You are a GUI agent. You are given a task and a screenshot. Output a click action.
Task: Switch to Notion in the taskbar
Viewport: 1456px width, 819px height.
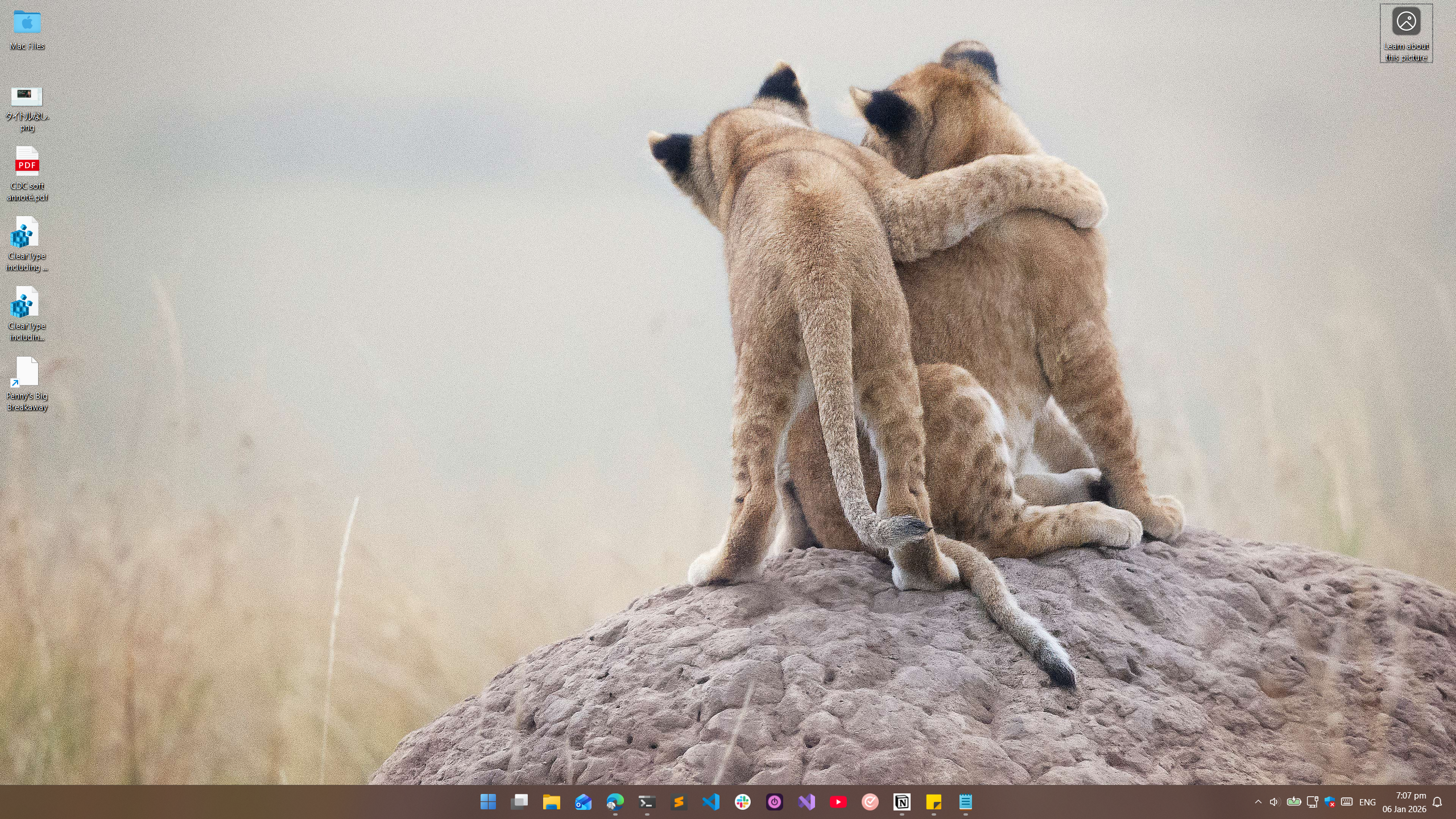(901, 802)
